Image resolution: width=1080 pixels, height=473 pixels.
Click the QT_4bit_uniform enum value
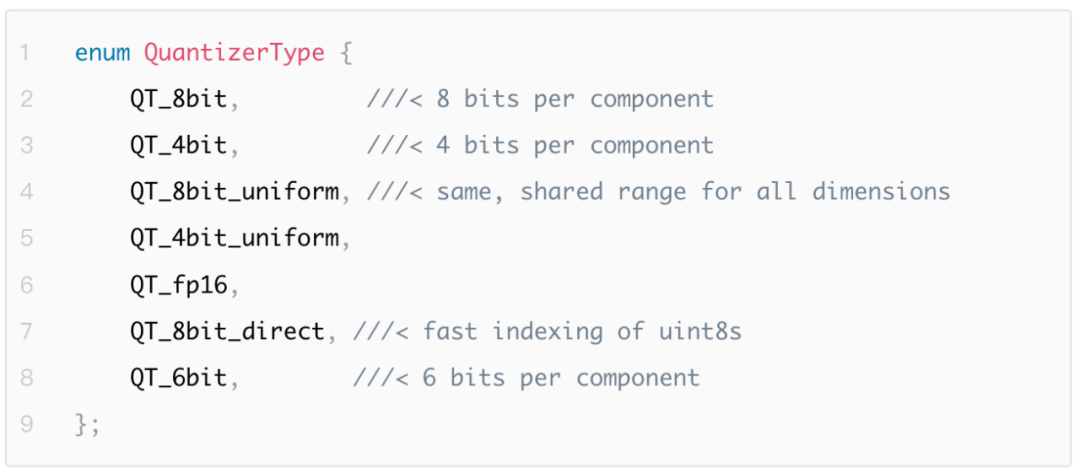coord(234,238)
